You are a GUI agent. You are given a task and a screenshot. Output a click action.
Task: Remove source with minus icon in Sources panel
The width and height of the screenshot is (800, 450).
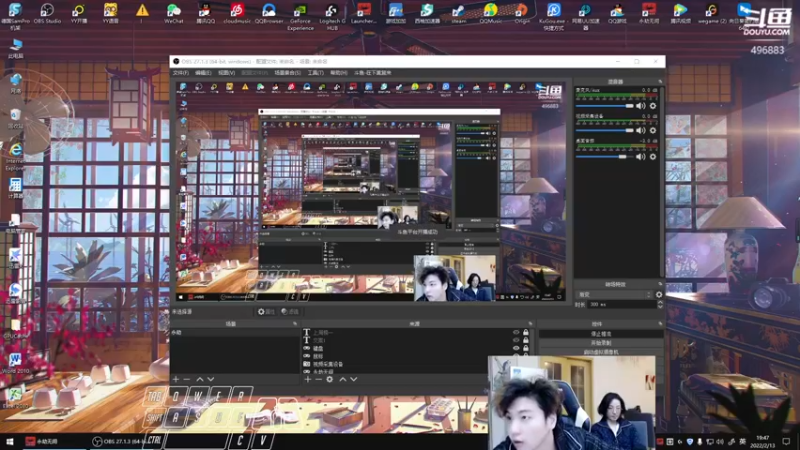(318, 379)
